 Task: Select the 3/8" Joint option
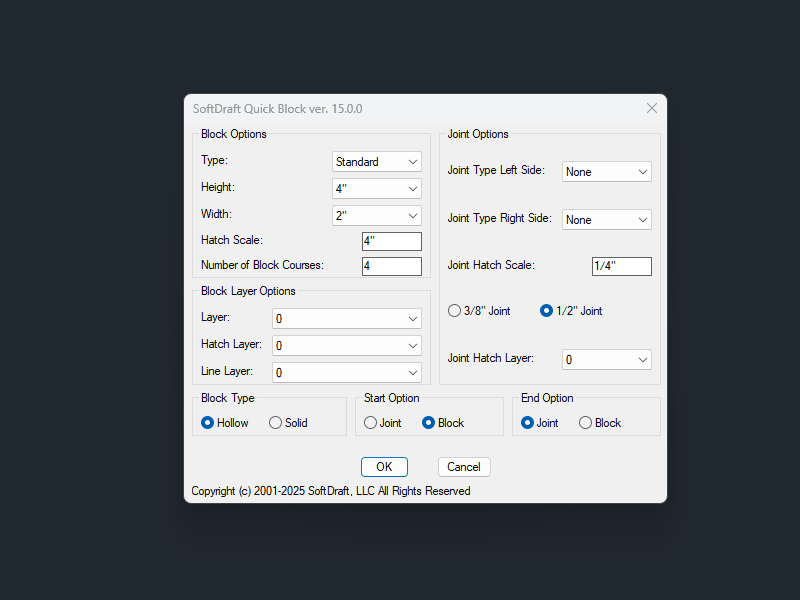click(x=455, y=310)
